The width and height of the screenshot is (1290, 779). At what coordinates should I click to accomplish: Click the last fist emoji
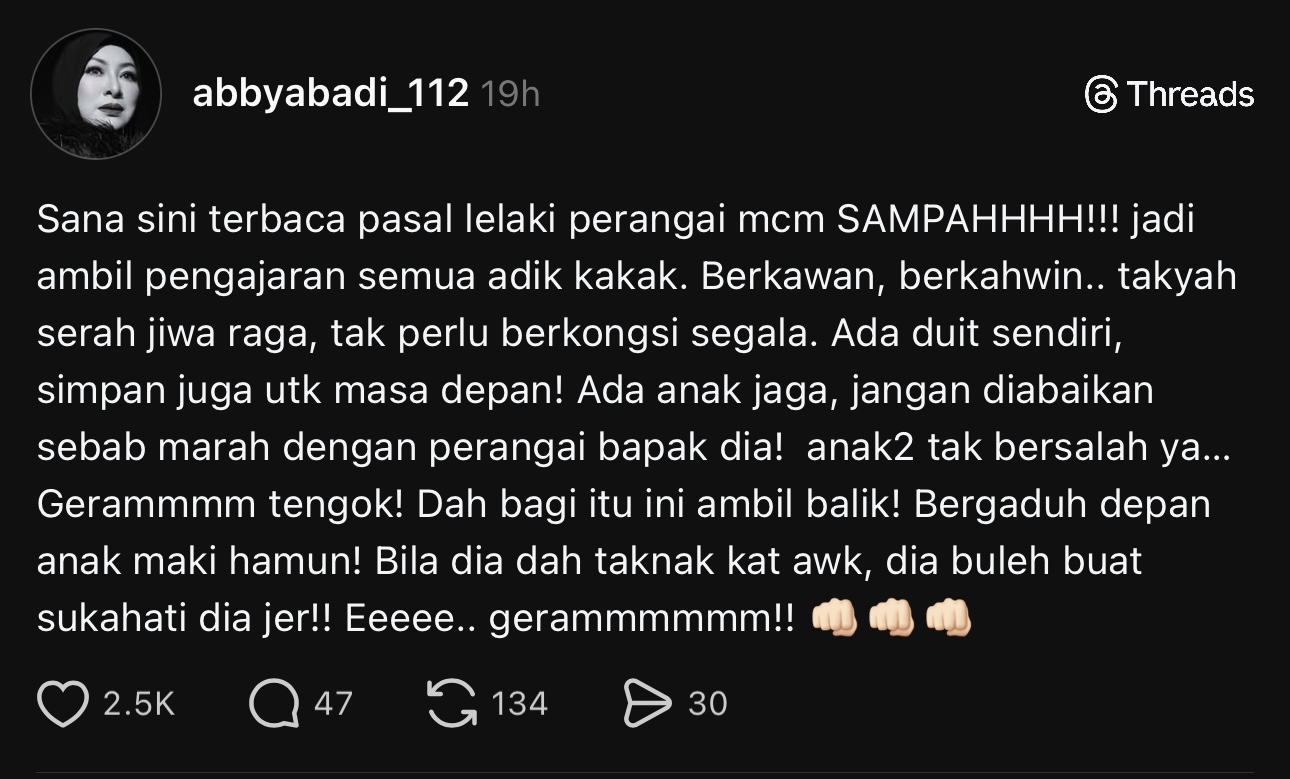[948, 619]
